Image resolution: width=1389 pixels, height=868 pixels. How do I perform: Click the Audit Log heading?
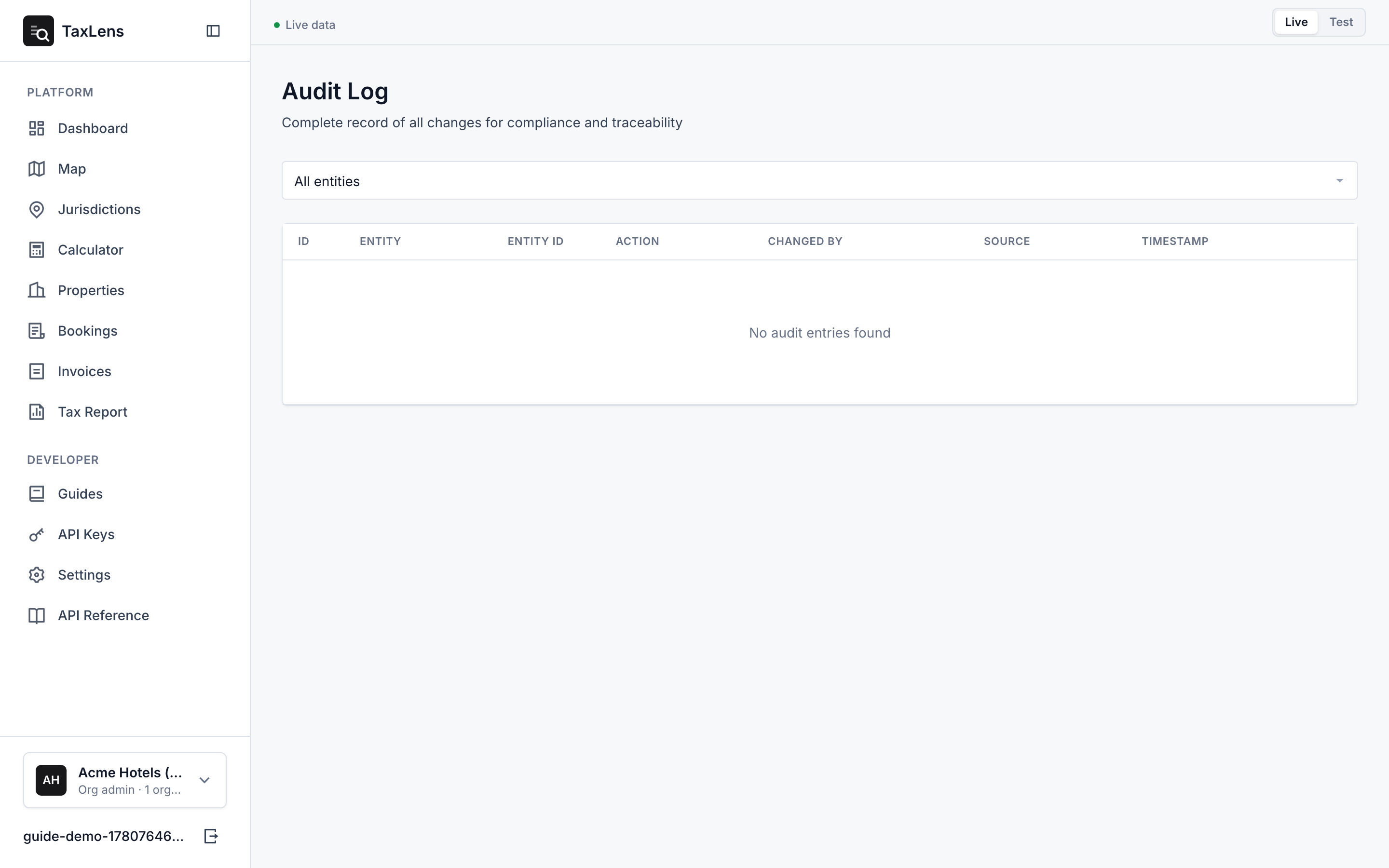(335, 91)
